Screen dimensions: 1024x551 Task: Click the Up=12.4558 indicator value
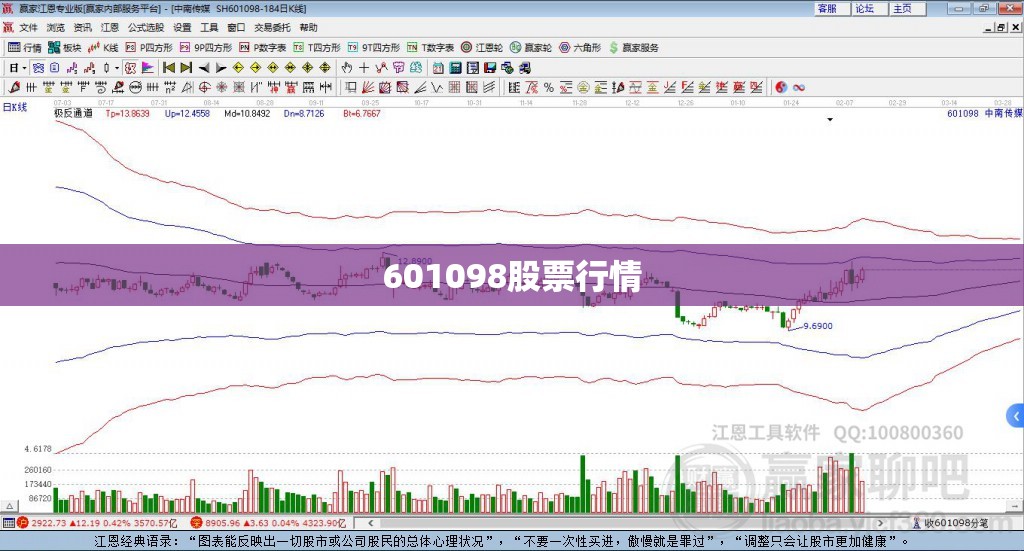(187, 114)
